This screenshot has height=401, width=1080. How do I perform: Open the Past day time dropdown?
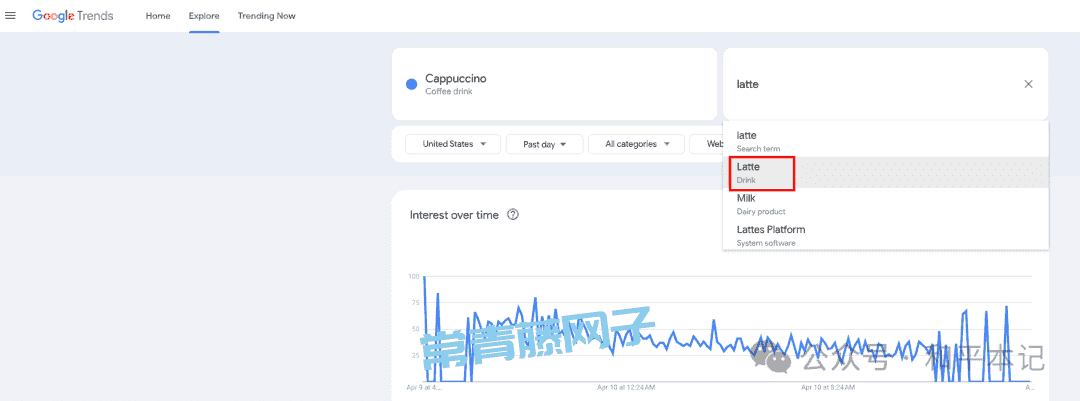(x=544, y=144)
